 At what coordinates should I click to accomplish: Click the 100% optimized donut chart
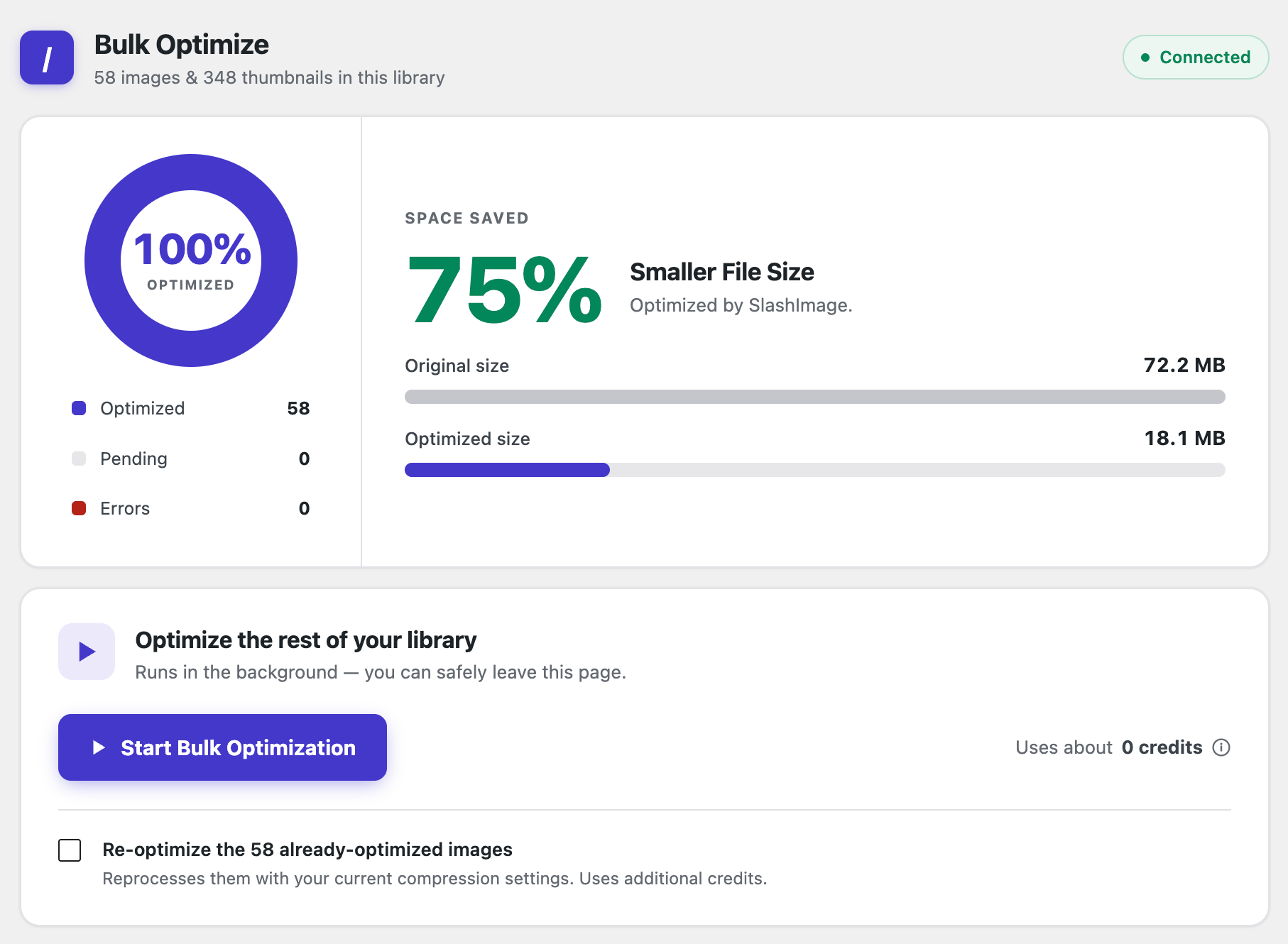pos(191,260)
